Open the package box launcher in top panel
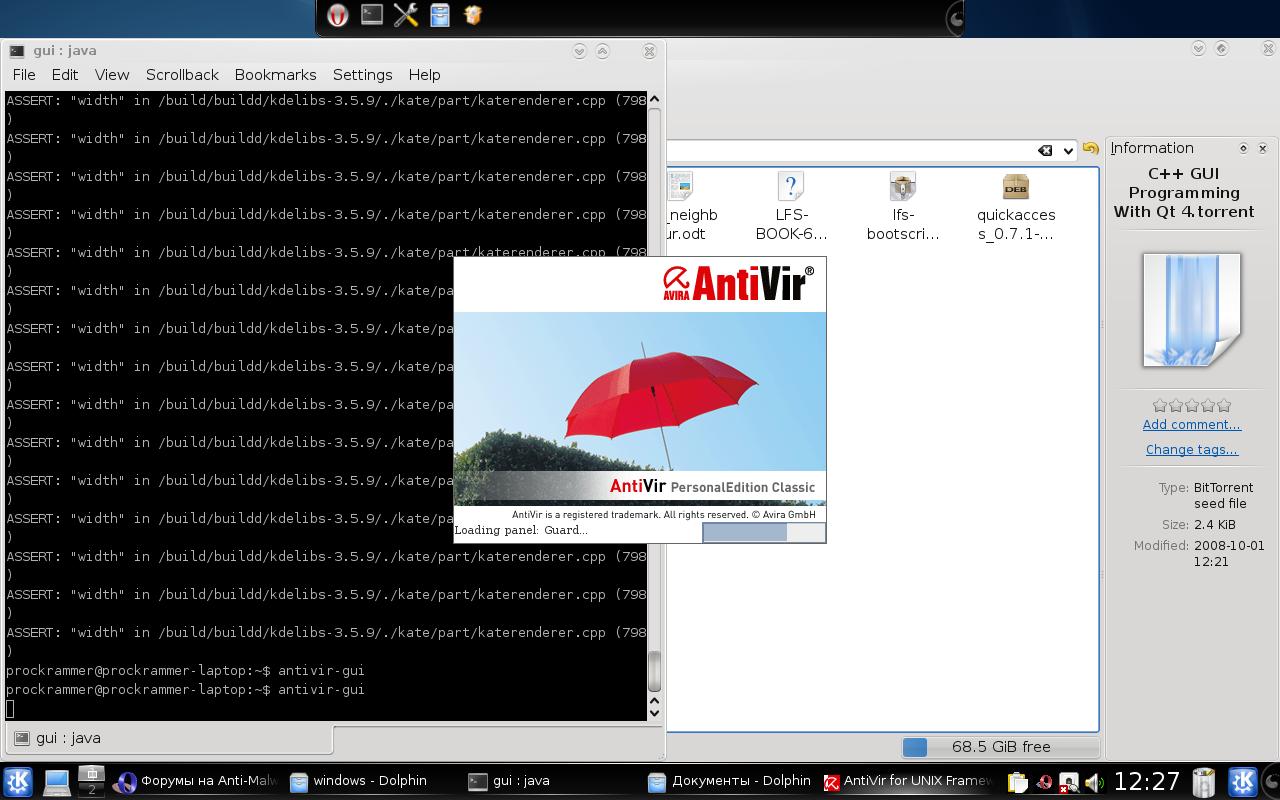This screenshot has height=800, width=1280. pyautogui.click(x=473, y=15)
